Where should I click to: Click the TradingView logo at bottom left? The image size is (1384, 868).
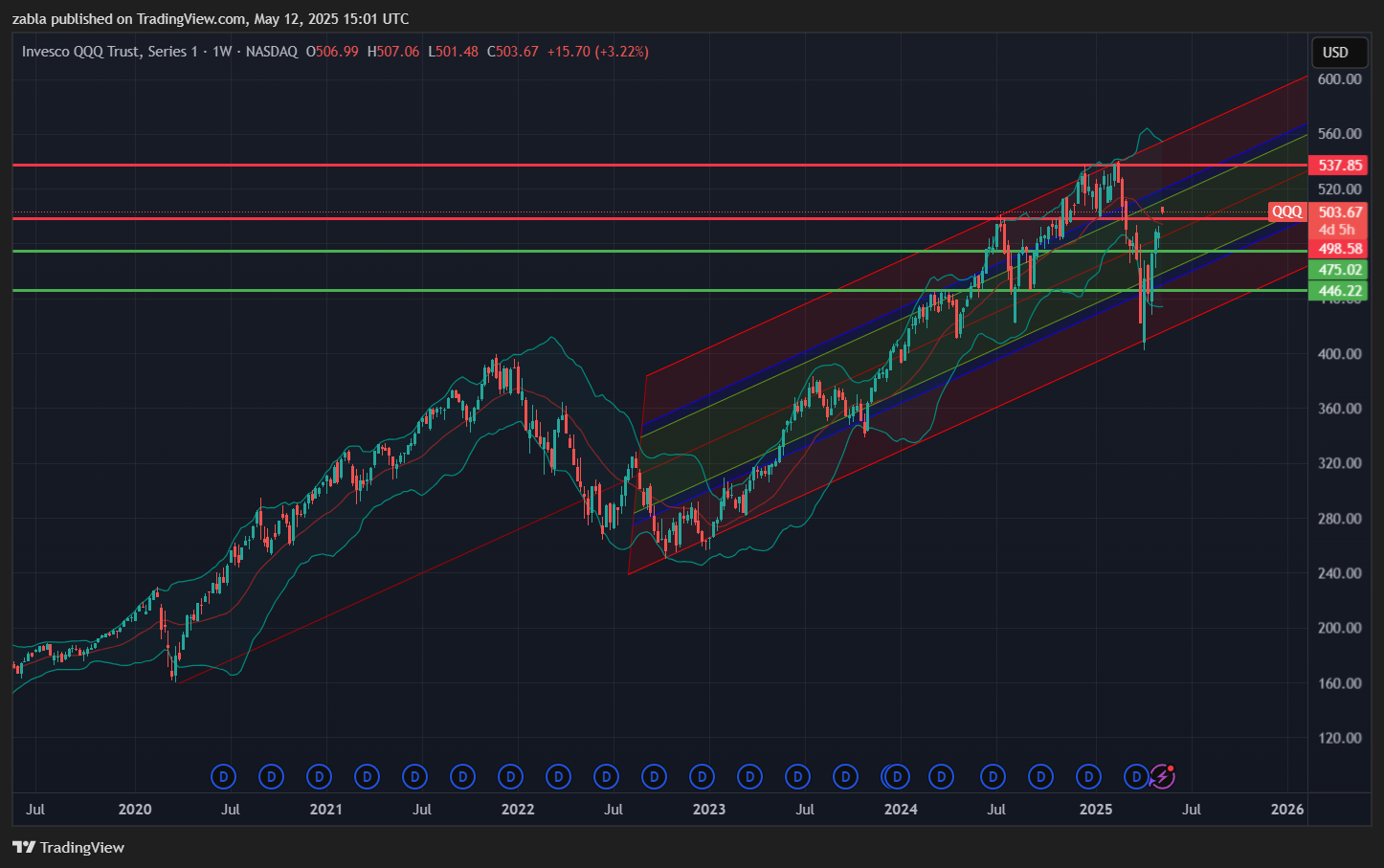coord(69,847)
